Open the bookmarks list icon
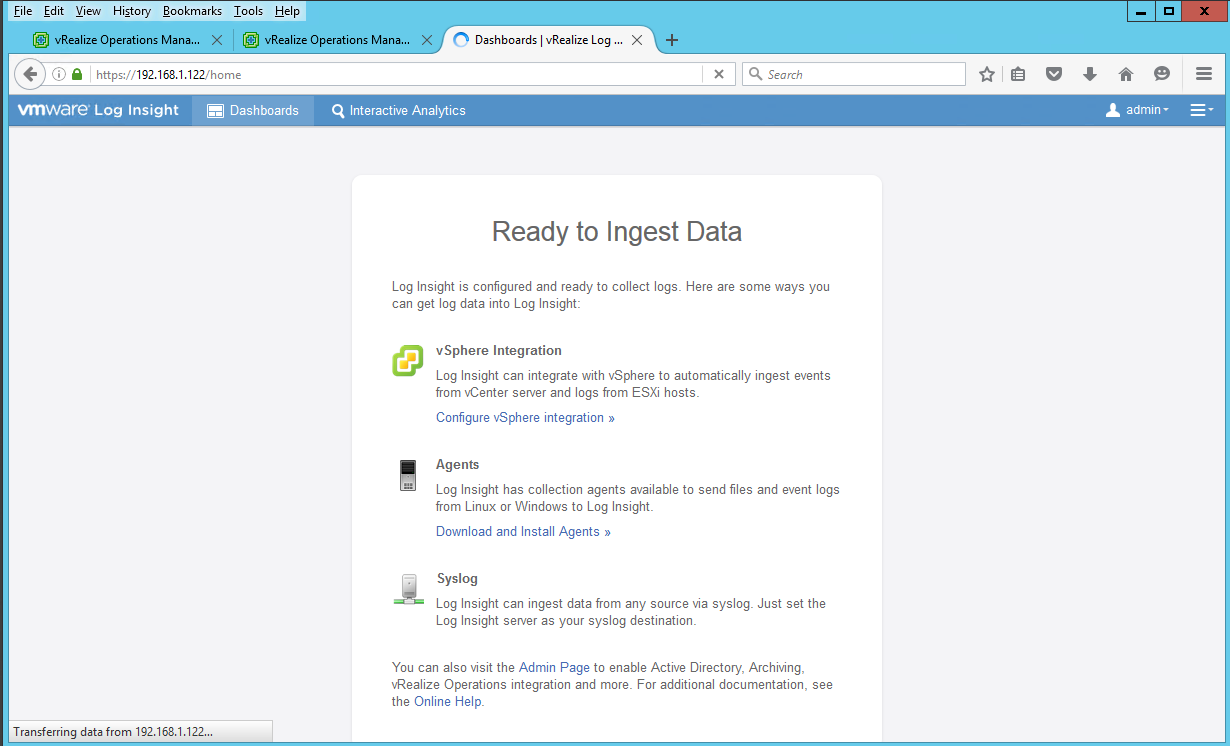The height and width of the screenshot is (746, 1230). [1018, 74]
